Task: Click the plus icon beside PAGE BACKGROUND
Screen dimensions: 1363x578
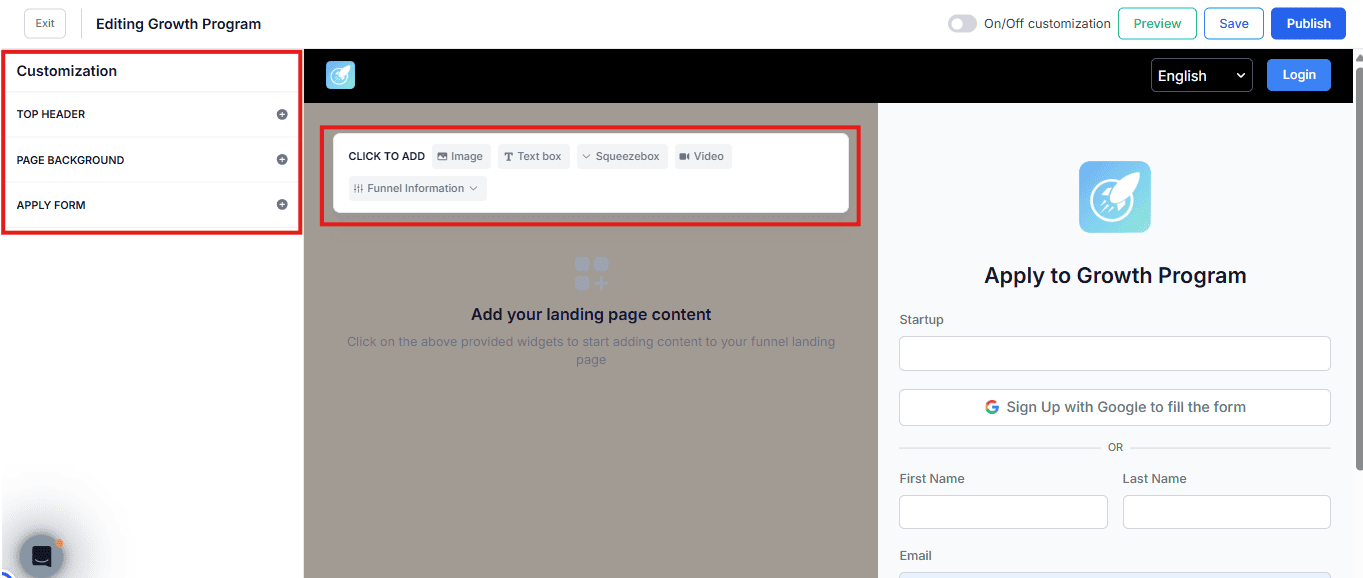Action: [282, 159]
